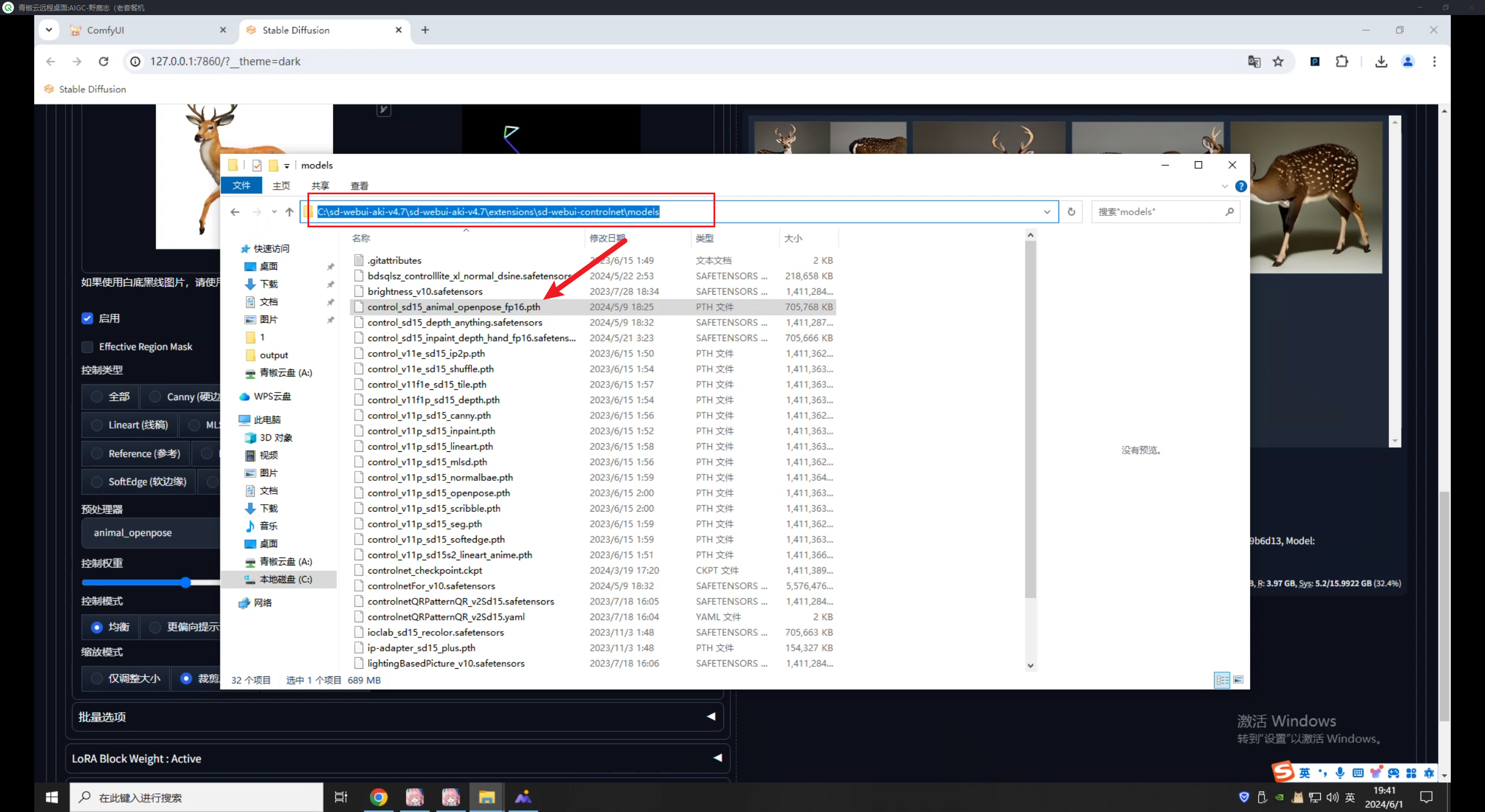Sort files by the 名称 column header

click(361, 238)
